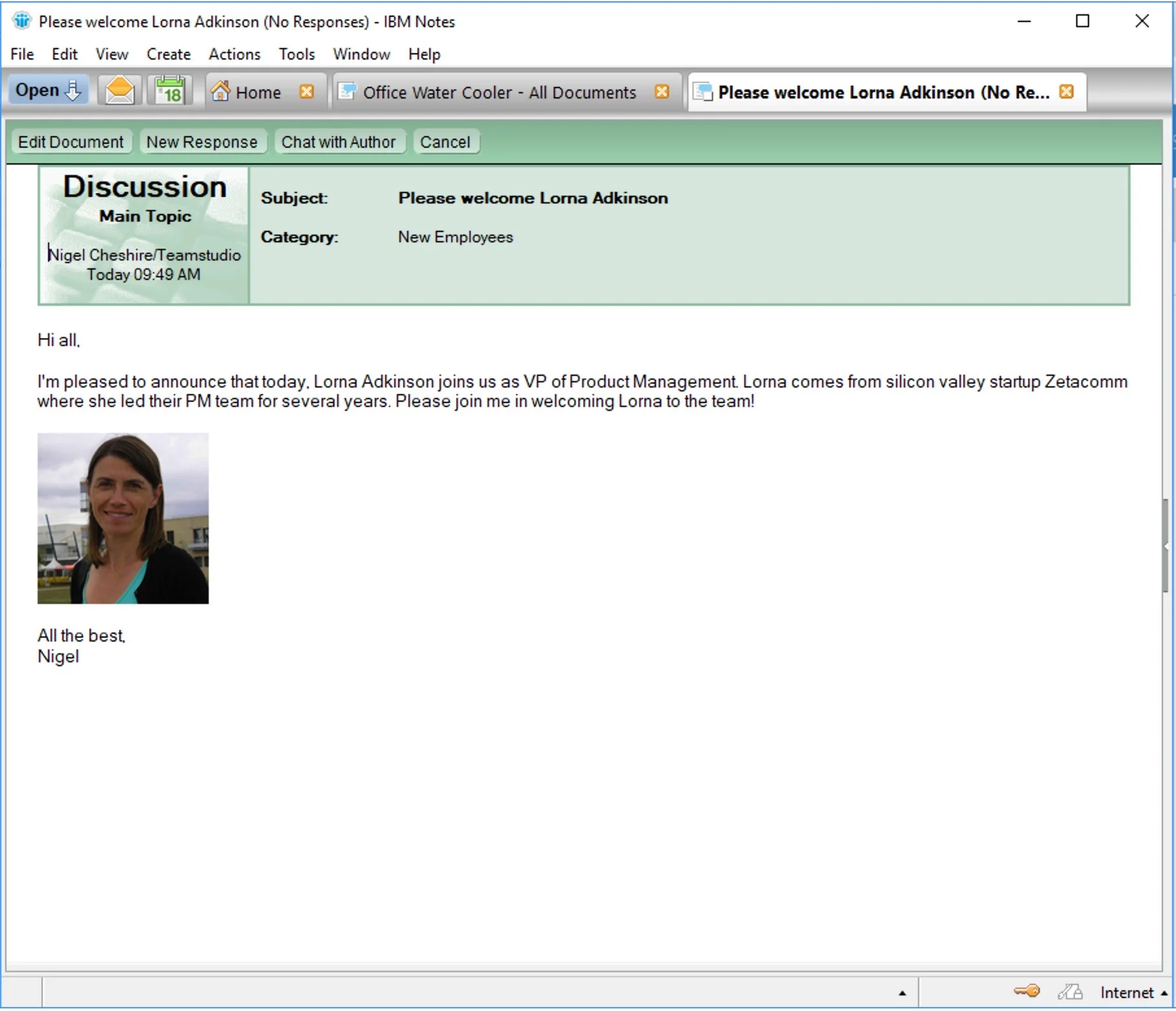Click the document icon on active tab
This screenshot has width=1176, height=1011.
(703, 92)
